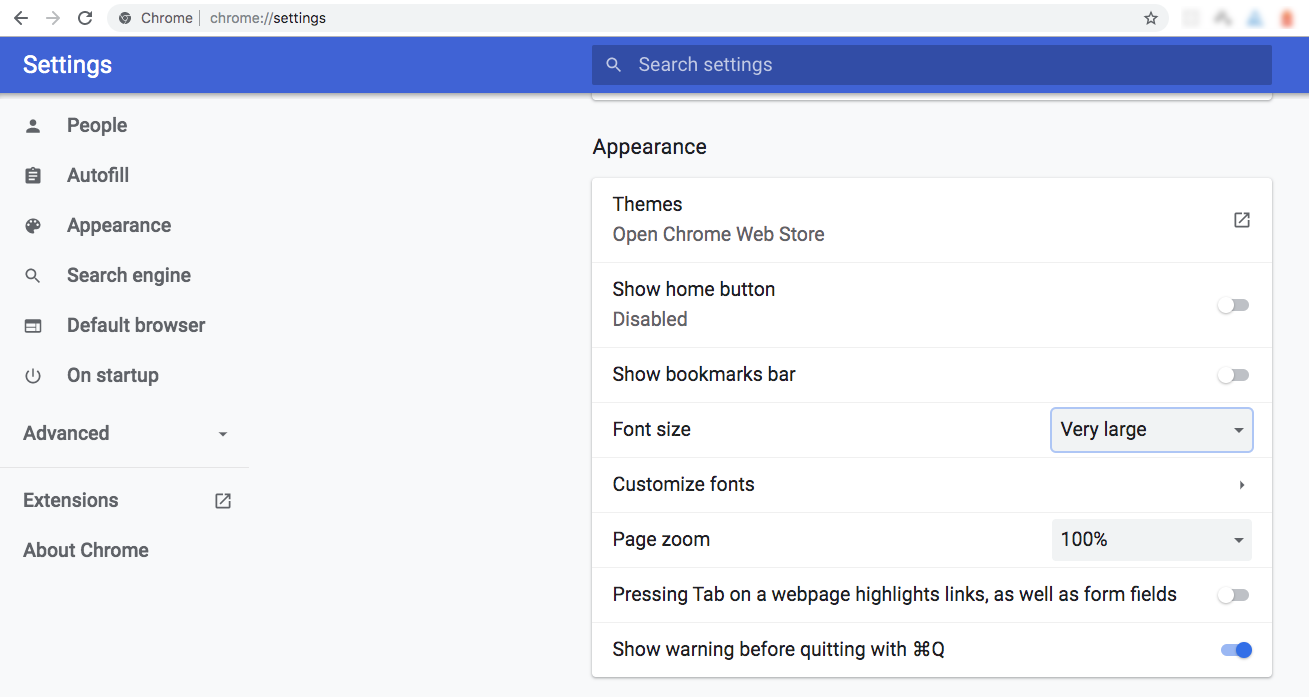Click the Disabled text under Show home button
The height and width of the screenshot is (697, 1309).
[x=650, y=320]
